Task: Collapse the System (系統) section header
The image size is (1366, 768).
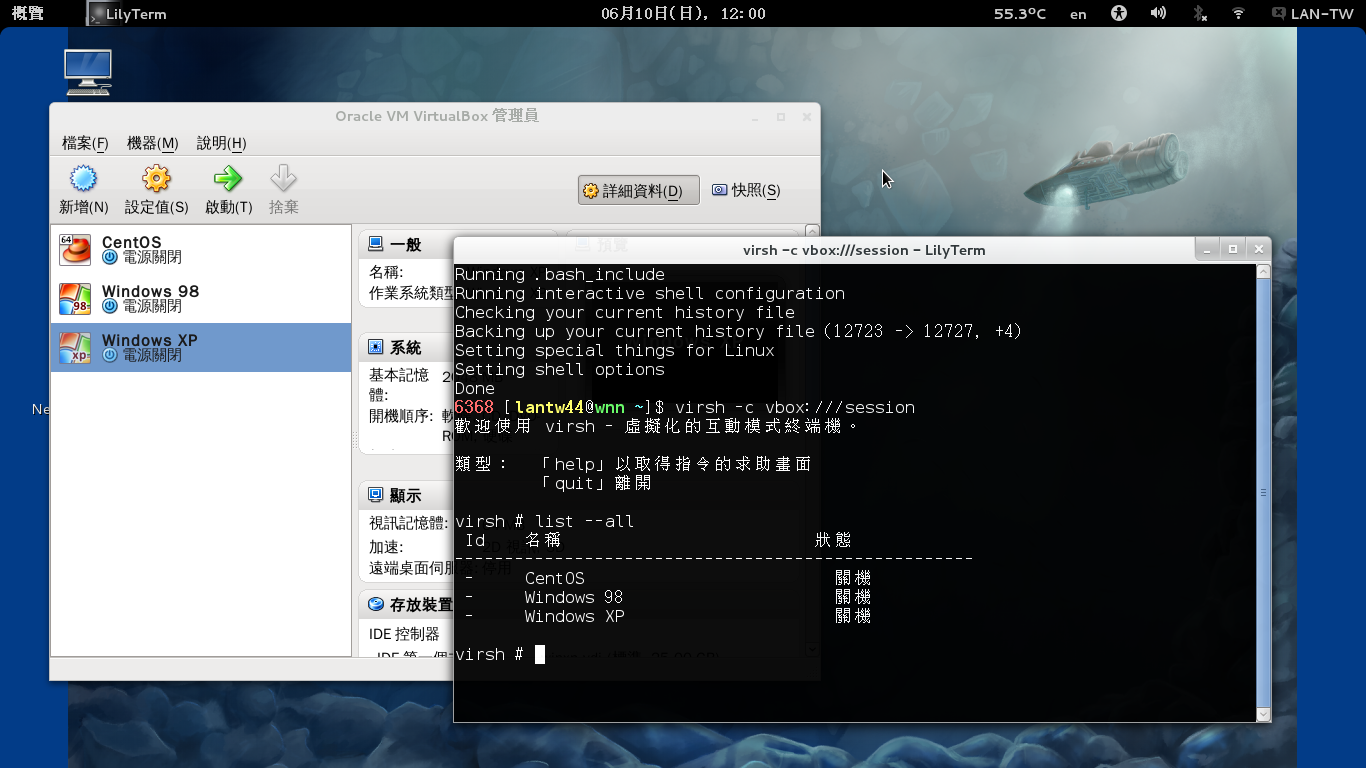Action: 405,347
